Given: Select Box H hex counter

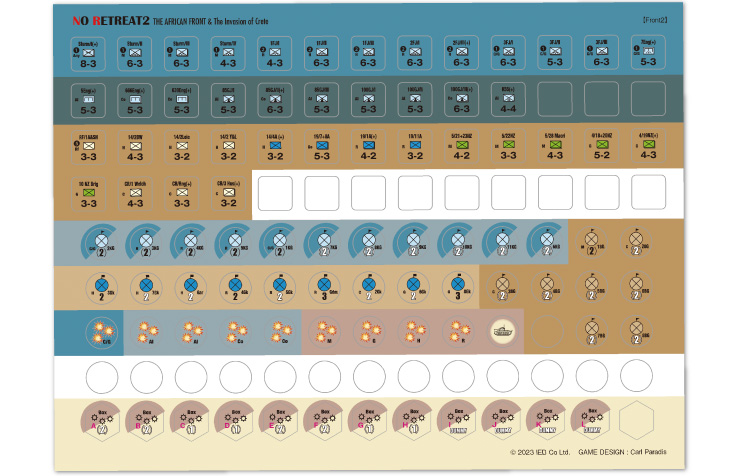Looking at the screenshot, I should (412, 420).
